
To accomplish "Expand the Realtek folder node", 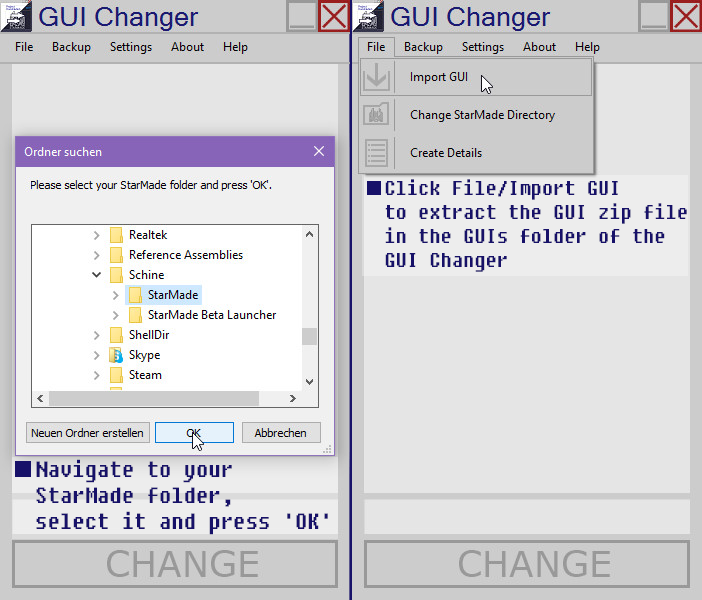I will [x=96, y=235].
